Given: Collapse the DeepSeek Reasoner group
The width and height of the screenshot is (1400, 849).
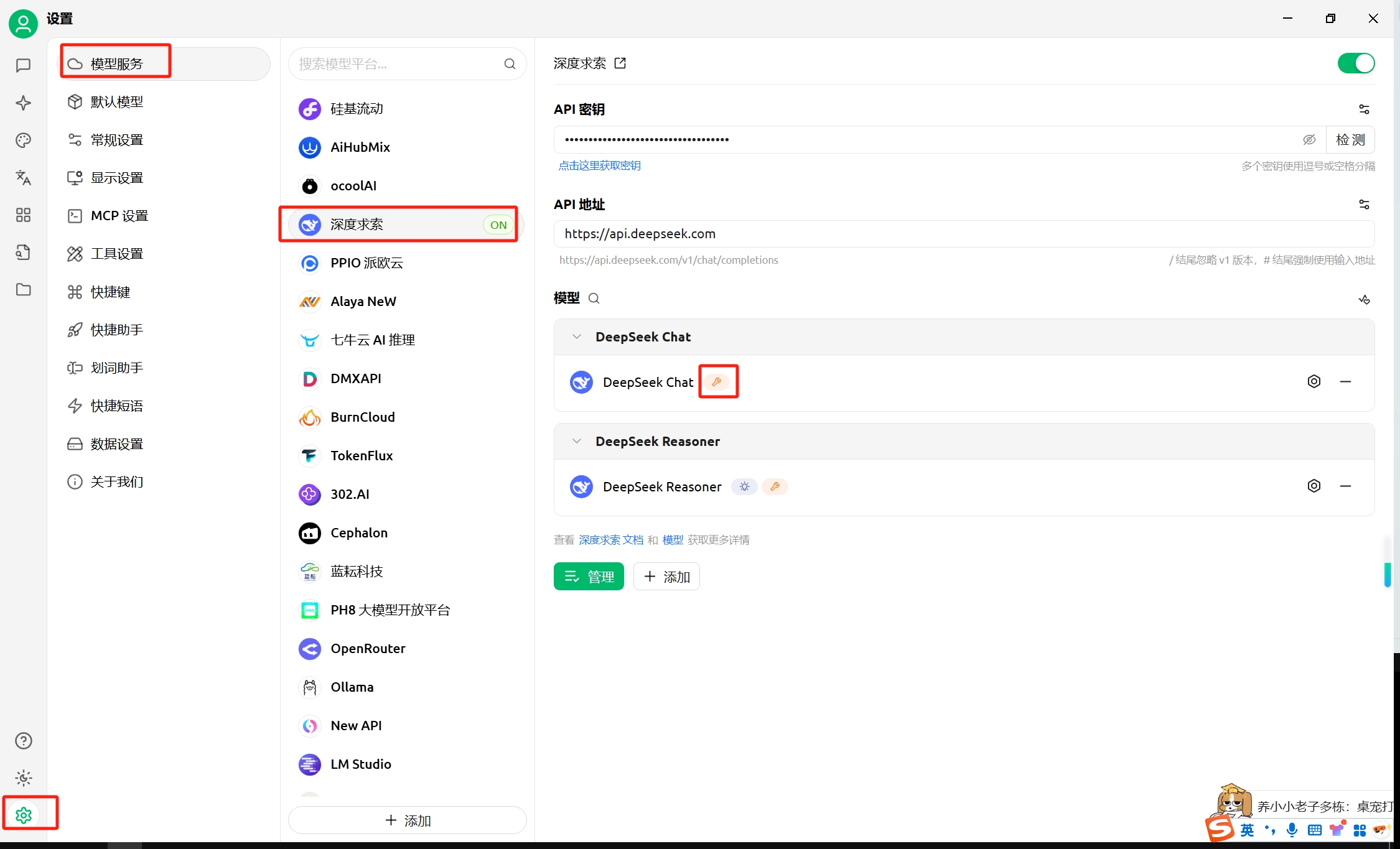Looking at the screenshot, I should pos(577,441).
